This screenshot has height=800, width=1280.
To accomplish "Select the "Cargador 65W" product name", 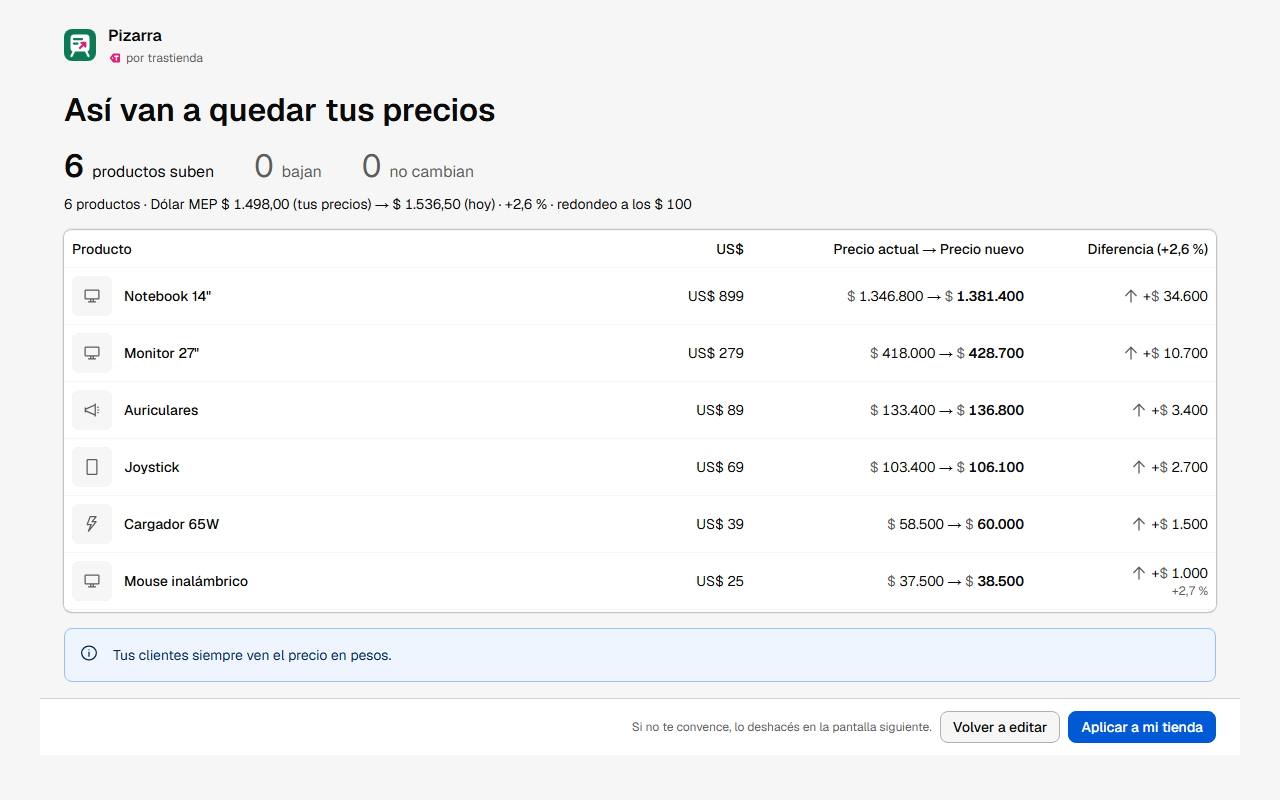I will pyautogui.click(x=172, y=524).
